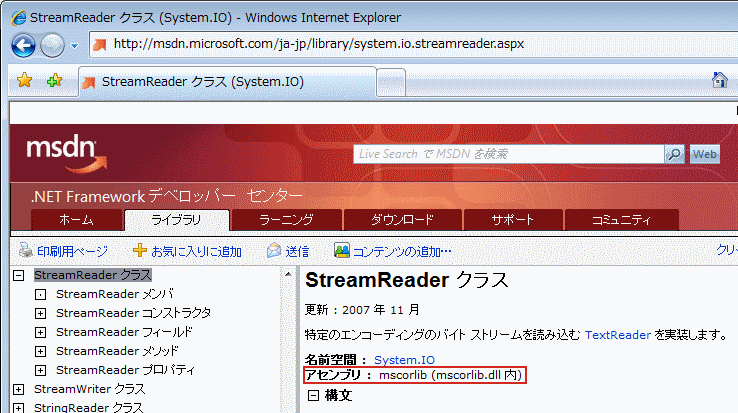Click .NET Framework デベロッパー センター heading
Image resolution: width=738 pixels, height=413 pixels.
point(167,195)
